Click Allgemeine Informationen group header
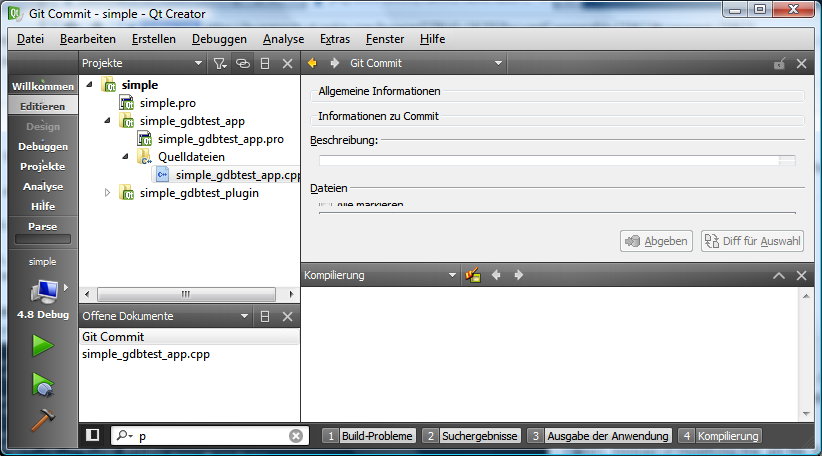This screenshot has height=456, width=822. tap(380, 91)
